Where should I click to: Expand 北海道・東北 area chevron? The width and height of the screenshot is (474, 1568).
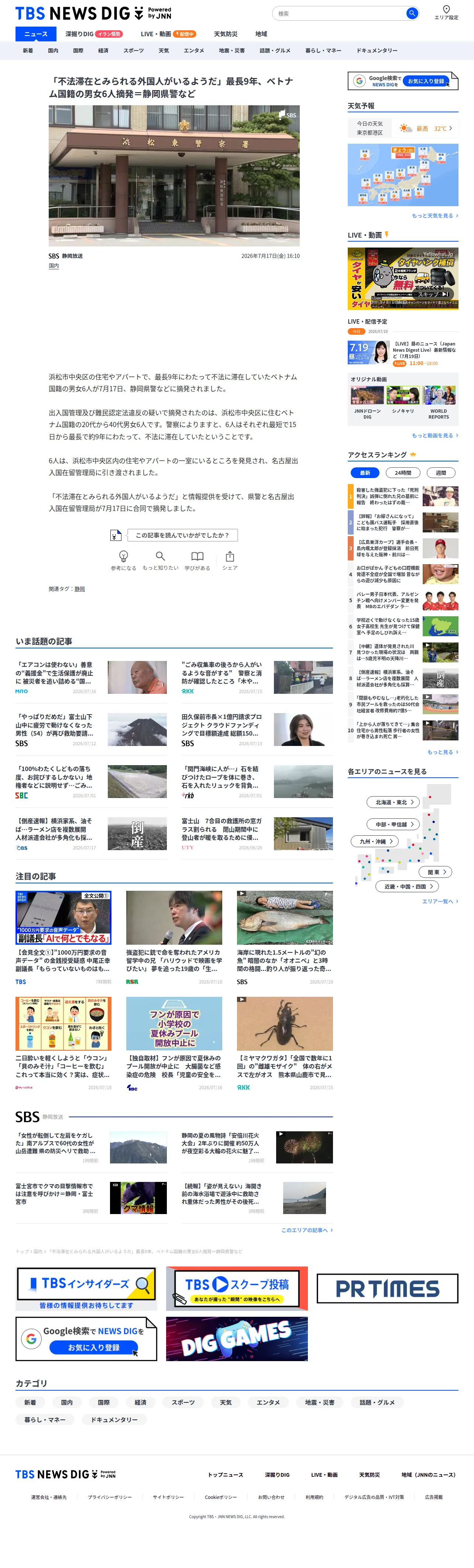[x=412, y=802]
